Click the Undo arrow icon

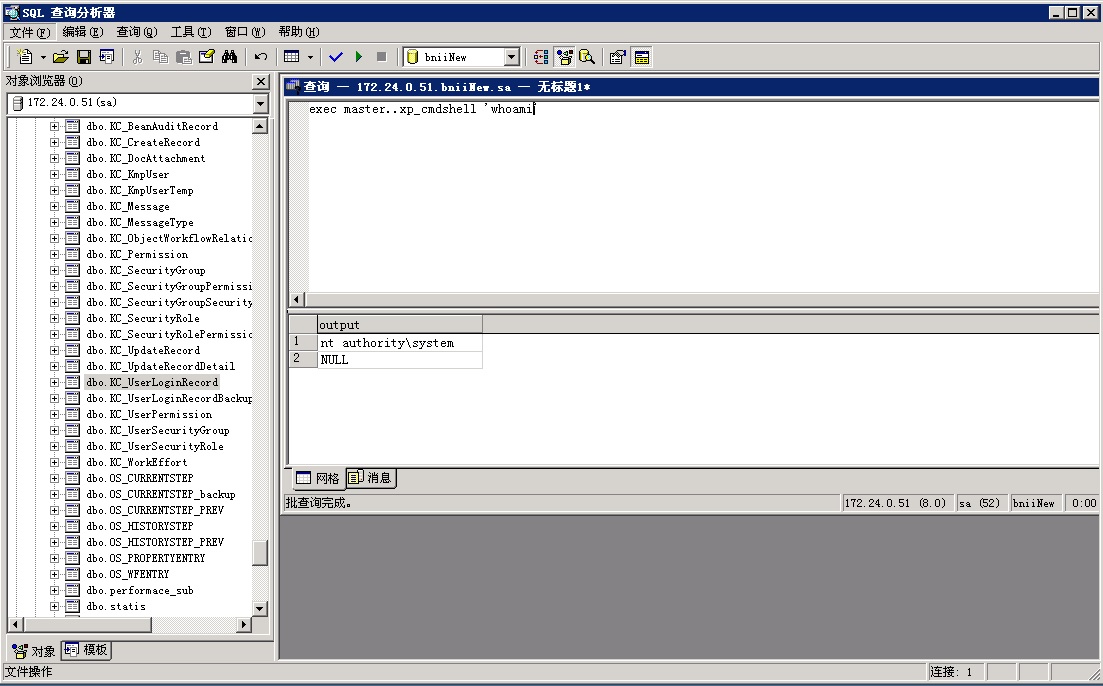click(261, 57)
